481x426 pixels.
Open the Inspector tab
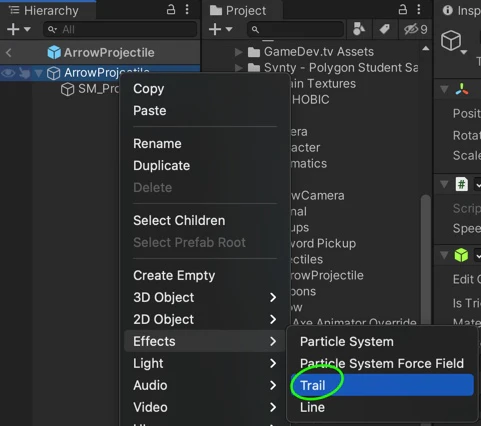coord(461,10)
